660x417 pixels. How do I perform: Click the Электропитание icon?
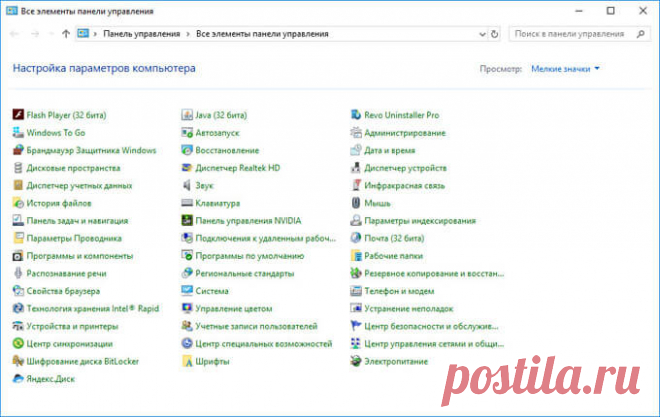click(x=356, y=361)
